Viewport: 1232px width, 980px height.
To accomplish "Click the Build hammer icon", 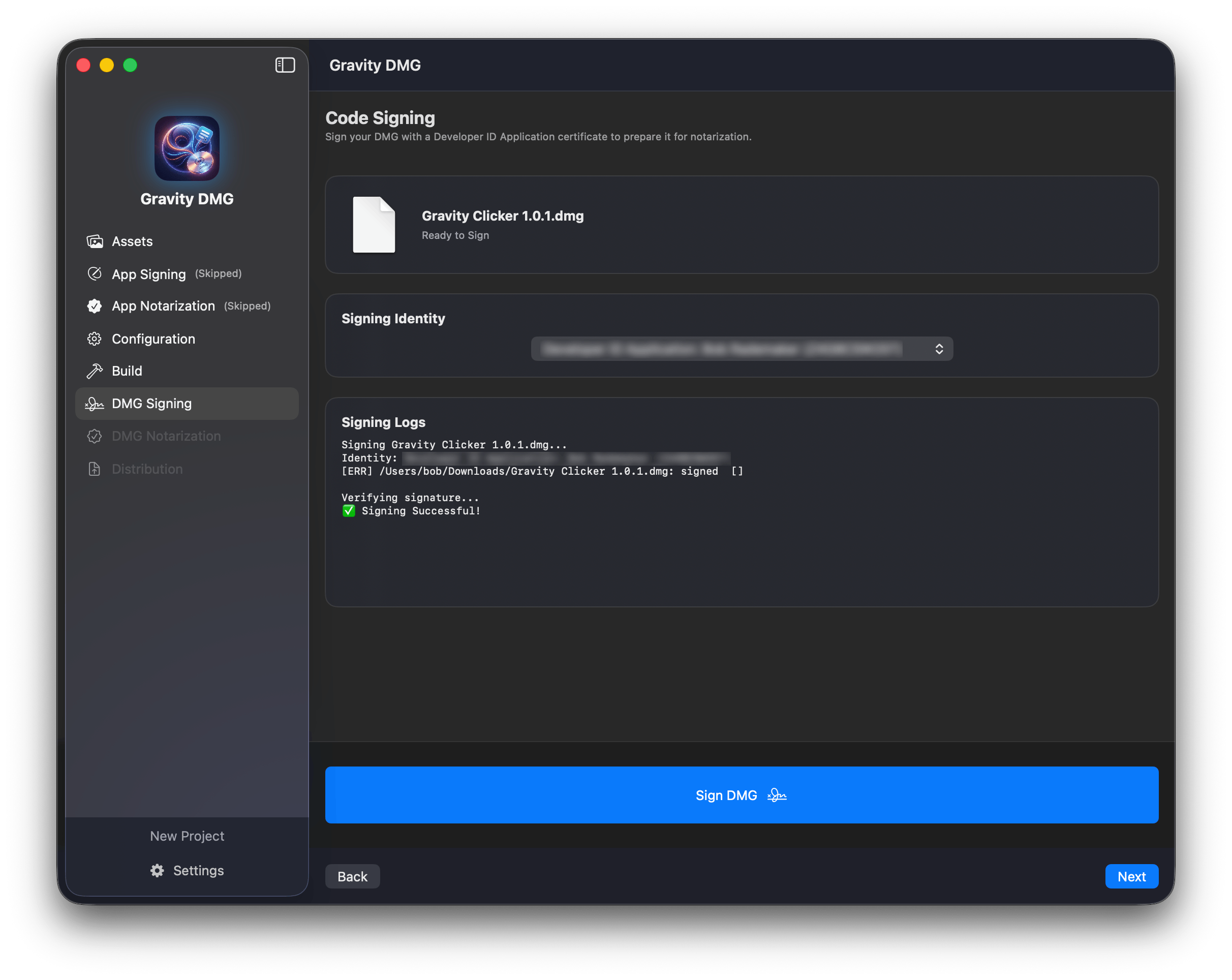I will click(95, 371).
